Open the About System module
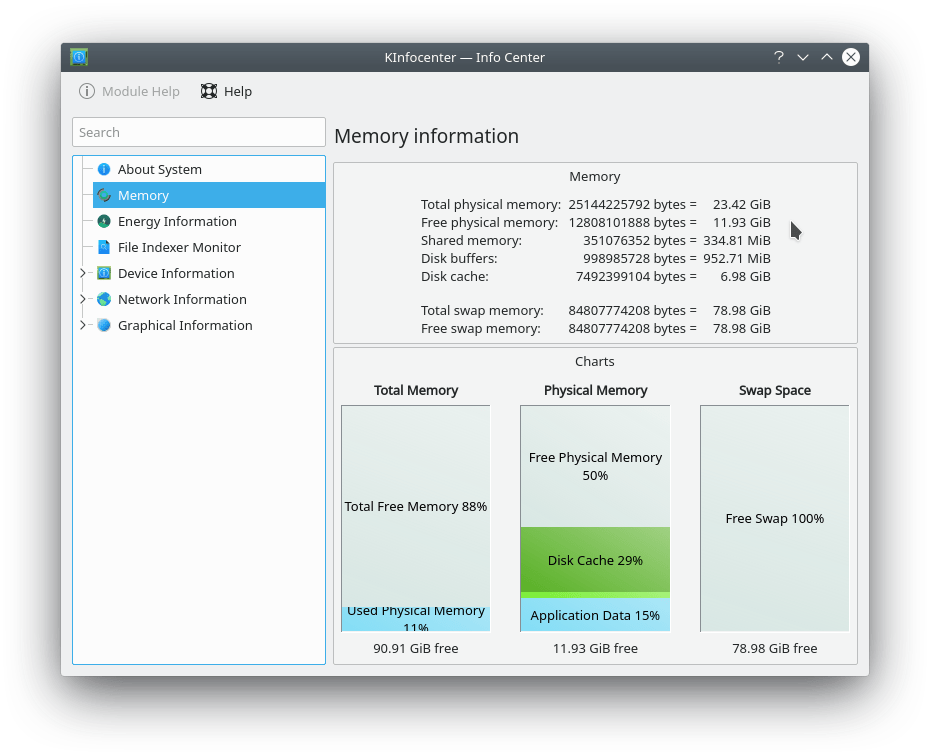Image resolution: width=930 pixels, height=755 pixels. pyautogui.click(x=159, y=169)
